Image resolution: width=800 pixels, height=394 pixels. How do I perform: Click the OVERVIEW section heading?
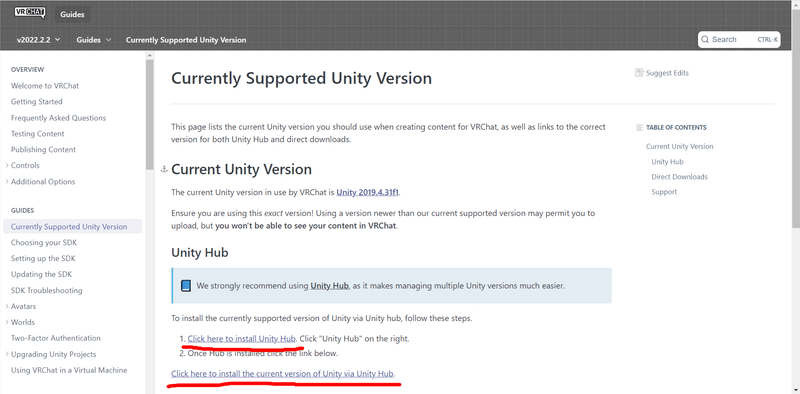28,69
